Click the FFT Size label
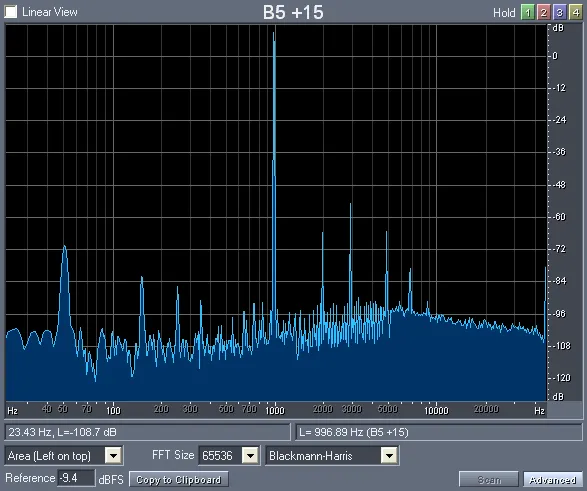This screenshot has width=587, height=491. 173,455
